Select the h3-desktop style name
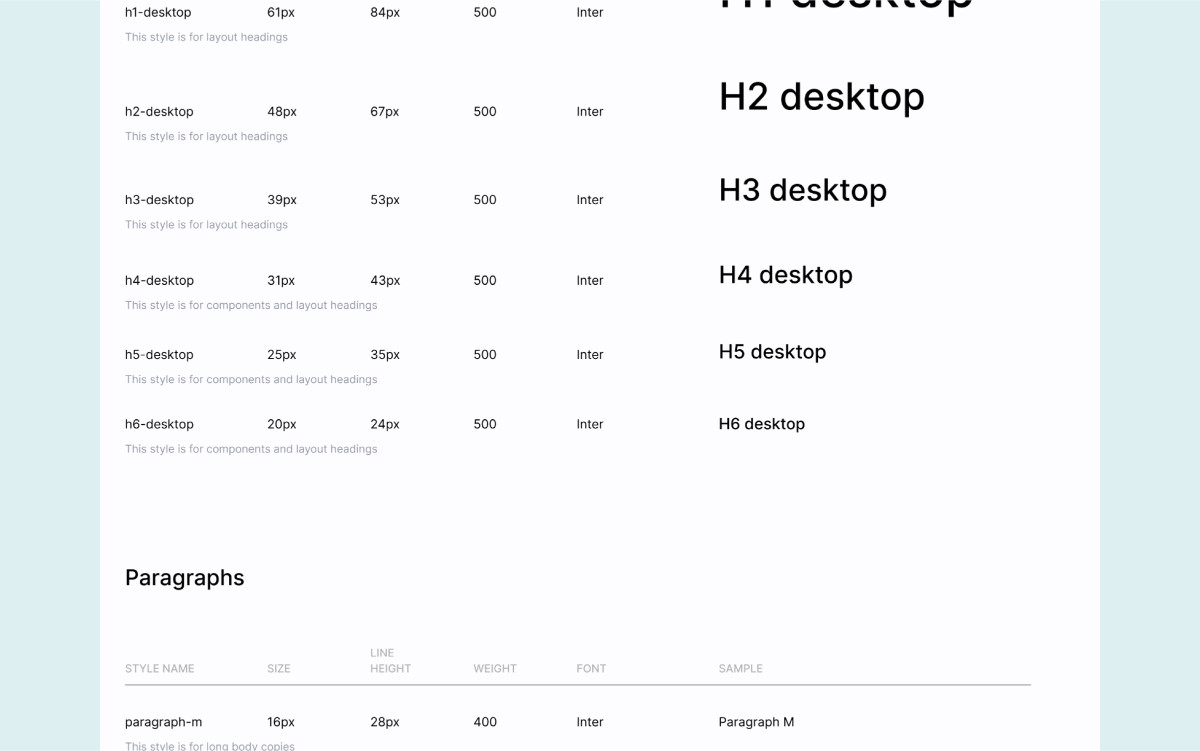 pyautogui.click(x=158, y=199)
